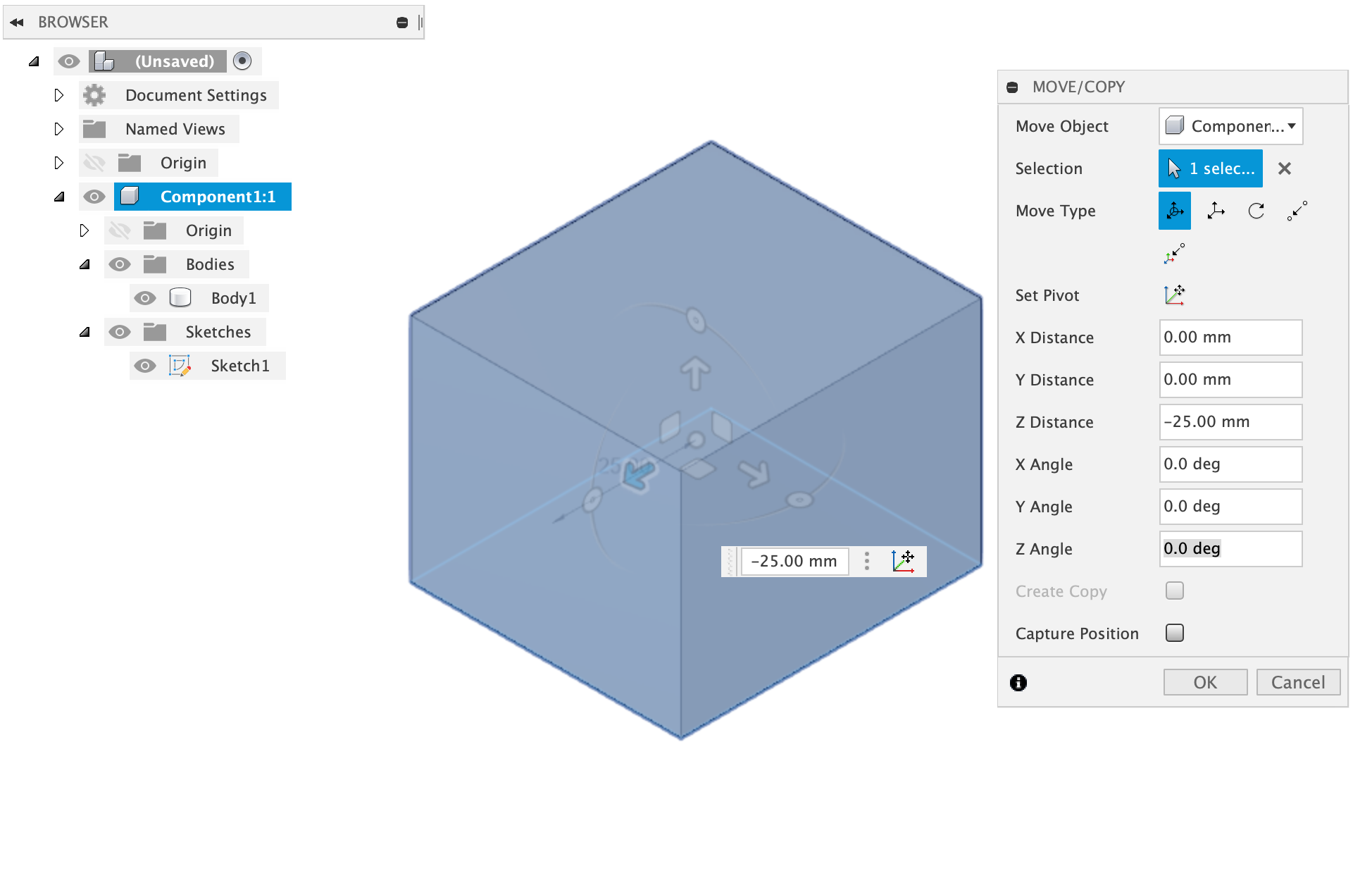Click the X Angle input field

point(1230,464)
